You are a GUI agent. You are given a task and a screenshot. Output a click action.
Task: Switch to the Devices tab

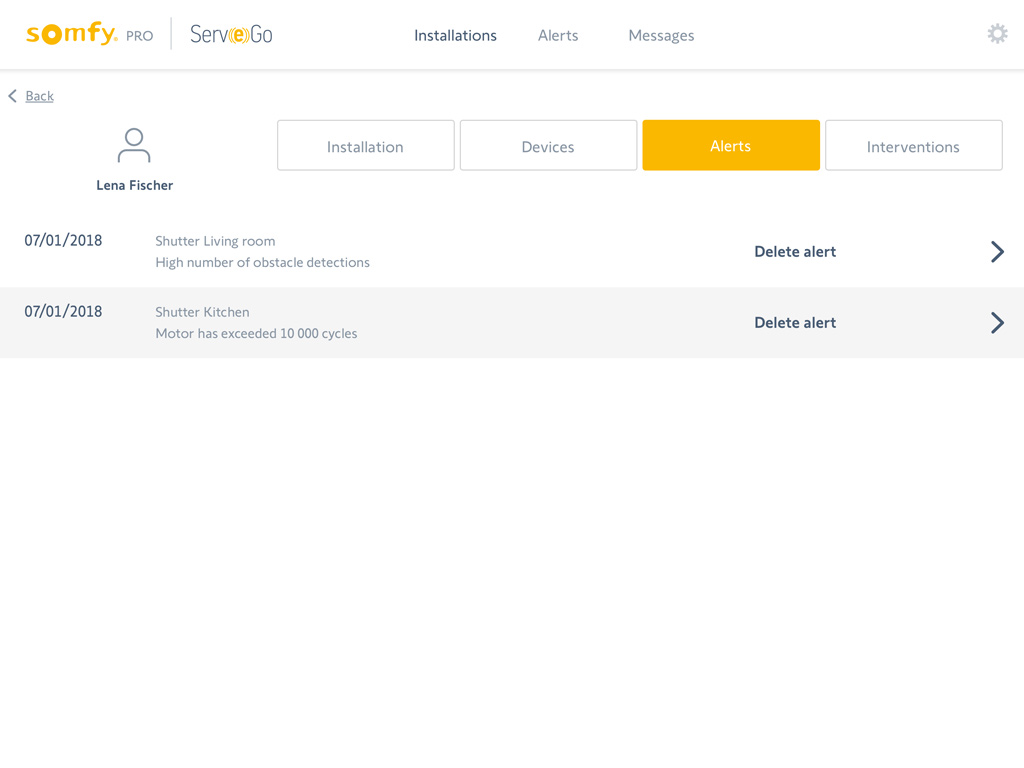pyautogui.click(x=548, y=146)
